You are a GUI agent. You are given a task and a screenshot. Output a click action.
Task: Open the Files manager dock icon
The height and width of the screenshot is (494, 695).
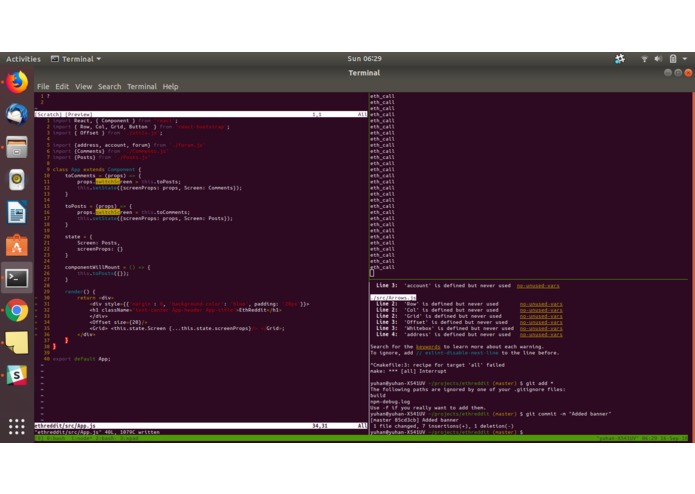(x=17, y=147)
